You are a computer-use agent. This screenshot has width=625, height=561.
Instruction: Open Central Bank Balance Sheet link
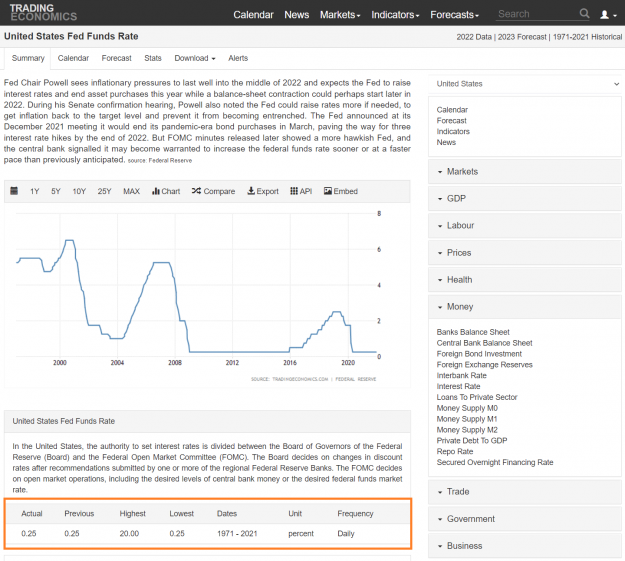pos(484,343)
